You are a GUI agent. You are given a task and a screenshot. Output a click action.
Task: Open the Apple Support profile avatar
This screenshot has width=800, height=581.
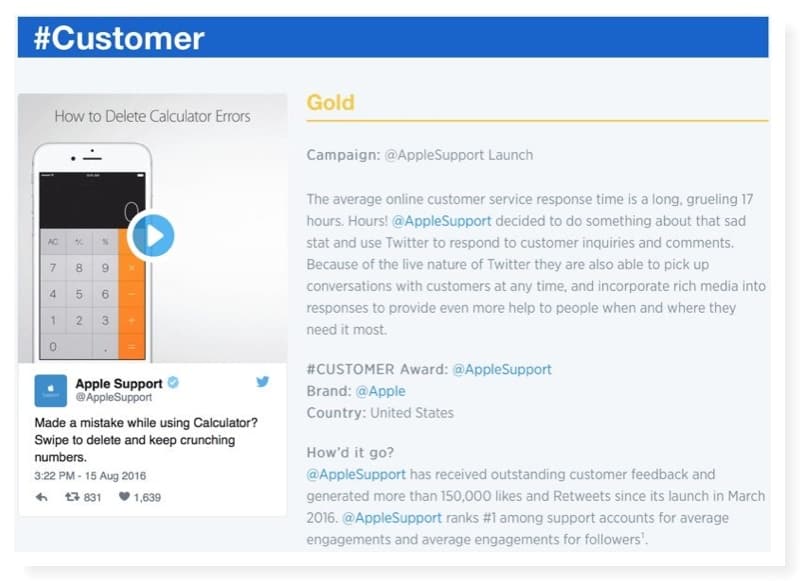point(51,391)
